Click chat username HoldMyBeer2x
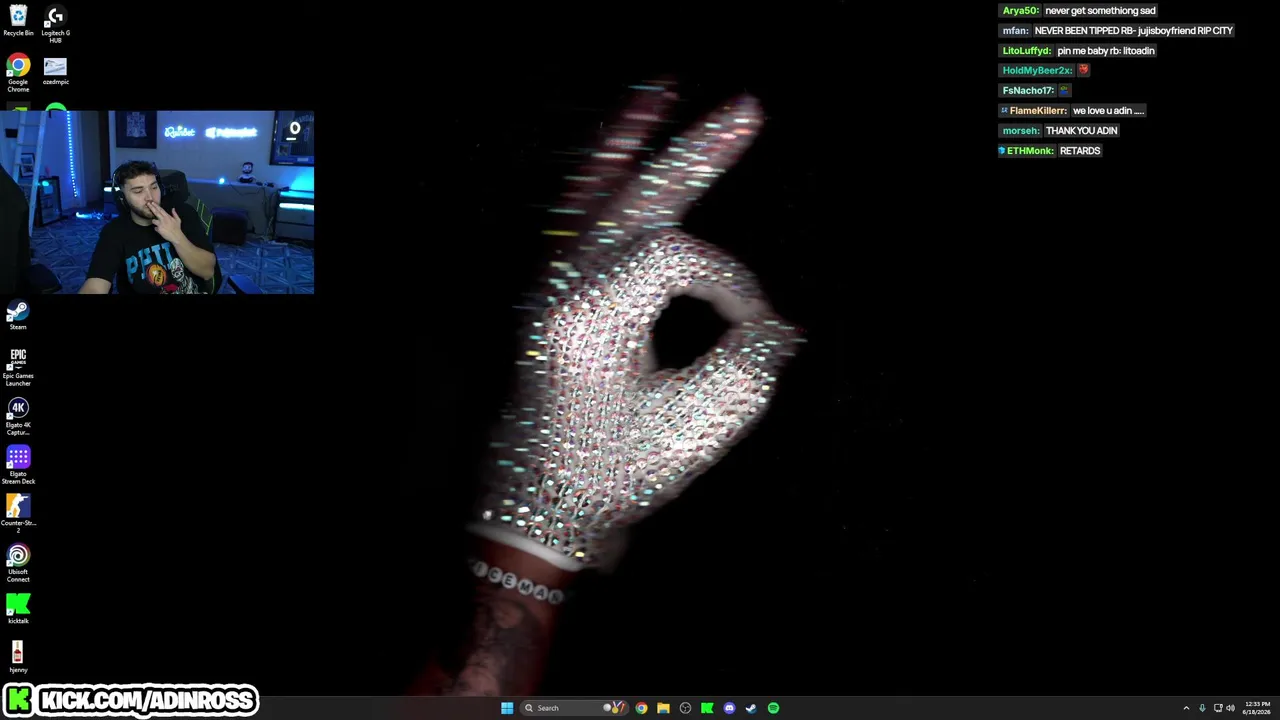This screenshot has height=720, width=1280. pyautogui.click(x=1037, y=70)
